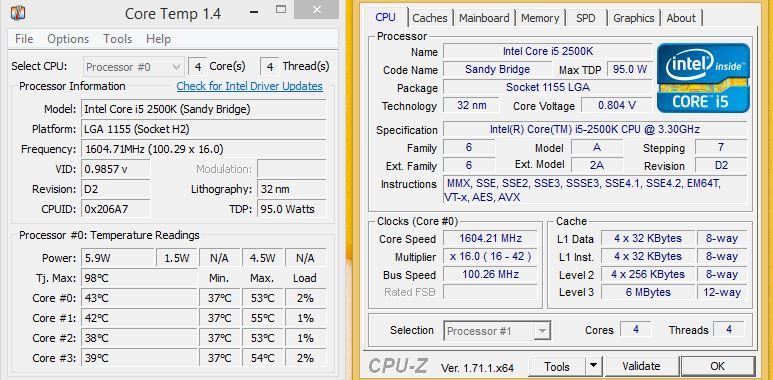
Task: Click the Validate button in CPU-Z
Action: click(x=641, y=367)
